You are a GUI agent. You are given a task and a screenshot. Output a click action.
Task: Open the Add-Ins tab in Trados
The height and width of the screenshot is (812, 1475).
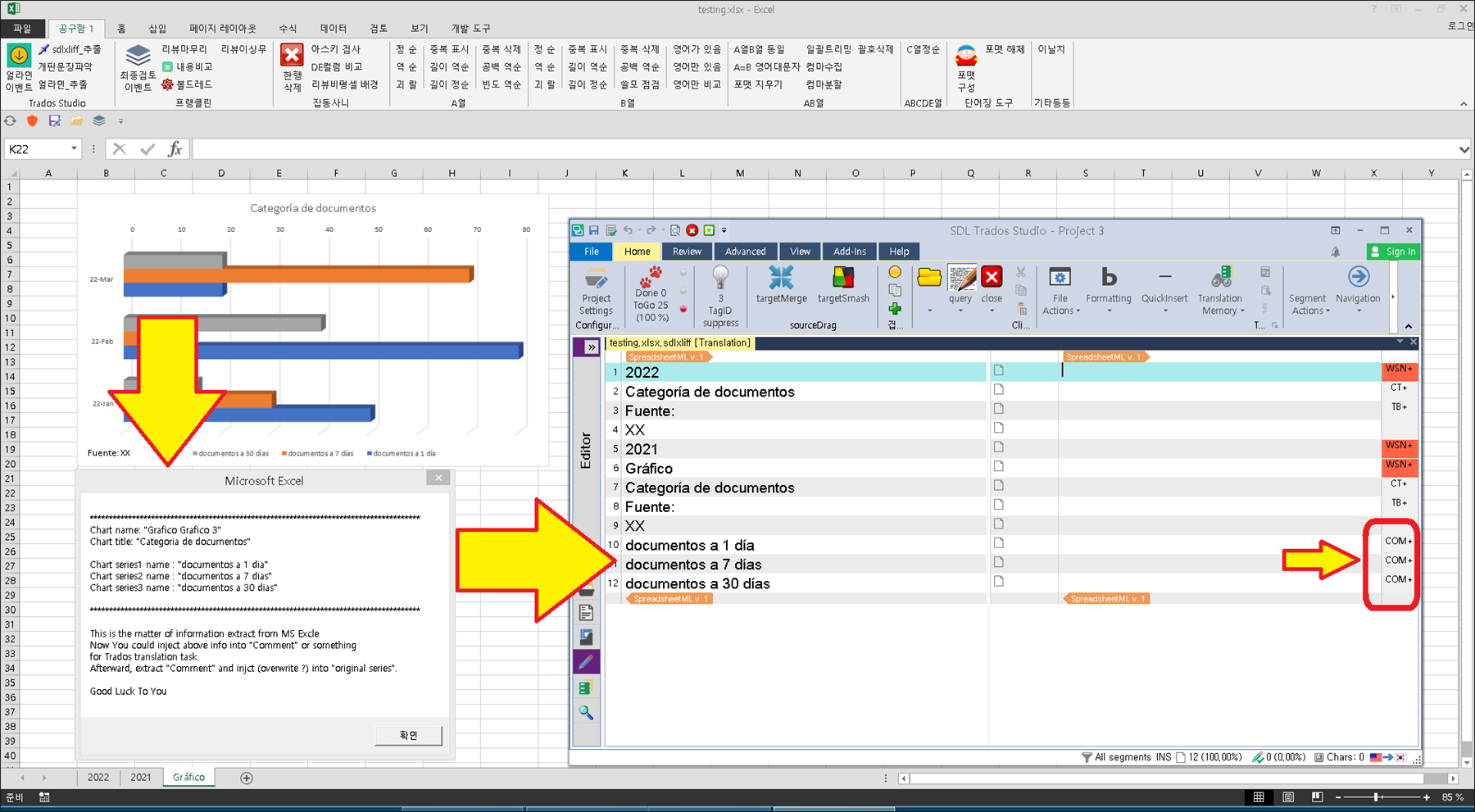[x=850, y=252]
